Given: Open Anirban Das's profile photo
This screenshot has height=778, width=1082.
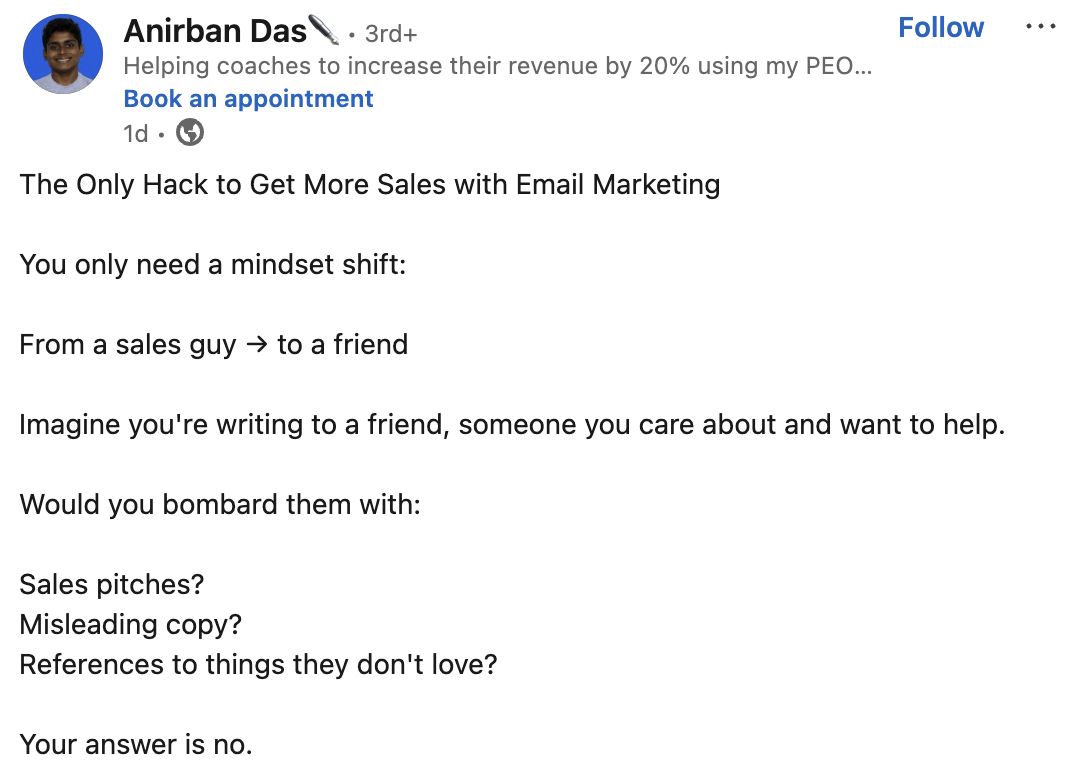Looking at the screenshot, I should click(x=63, y=54).
